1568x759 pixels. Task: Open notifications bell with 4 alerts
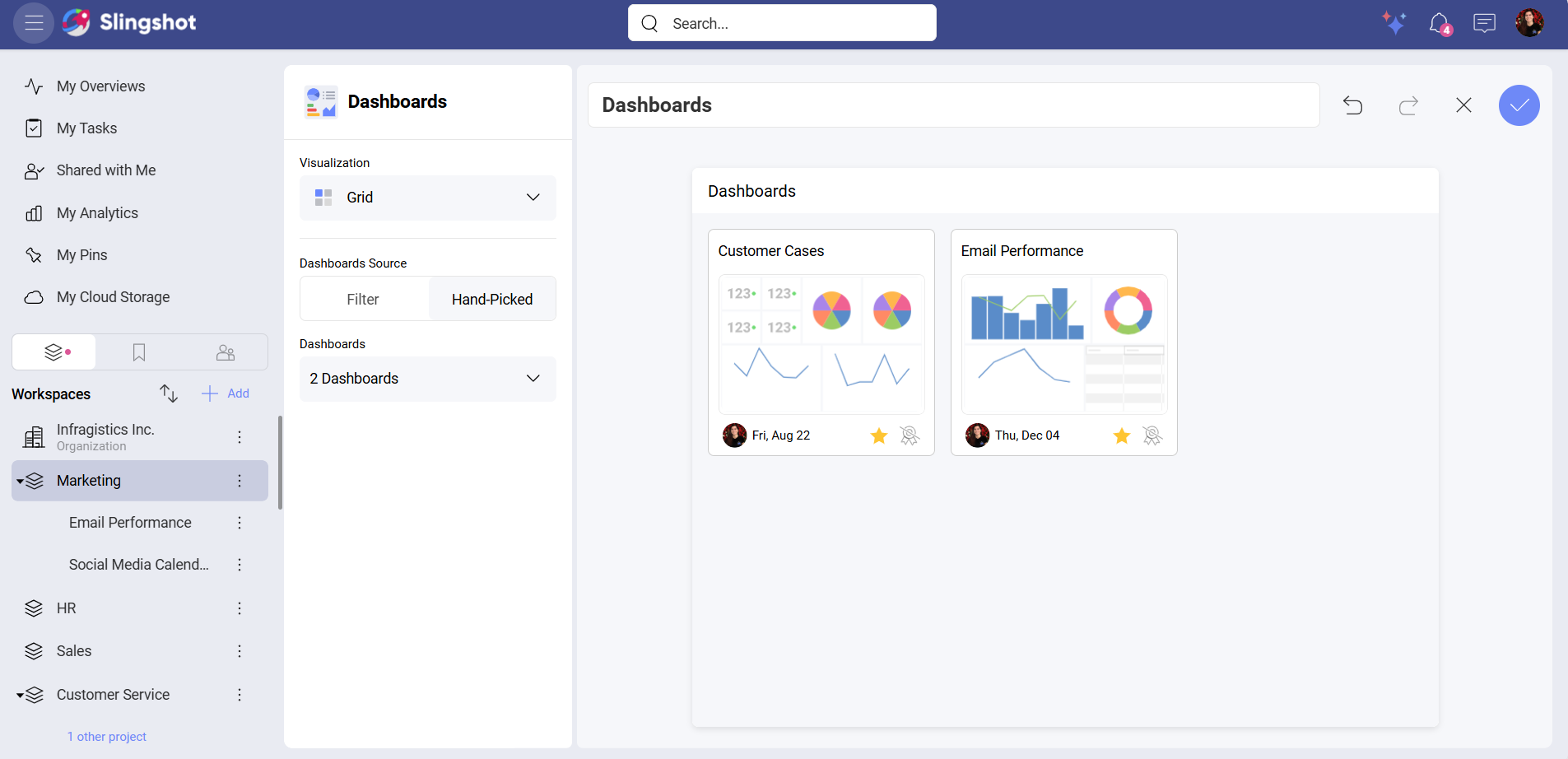click(1440, 23)
